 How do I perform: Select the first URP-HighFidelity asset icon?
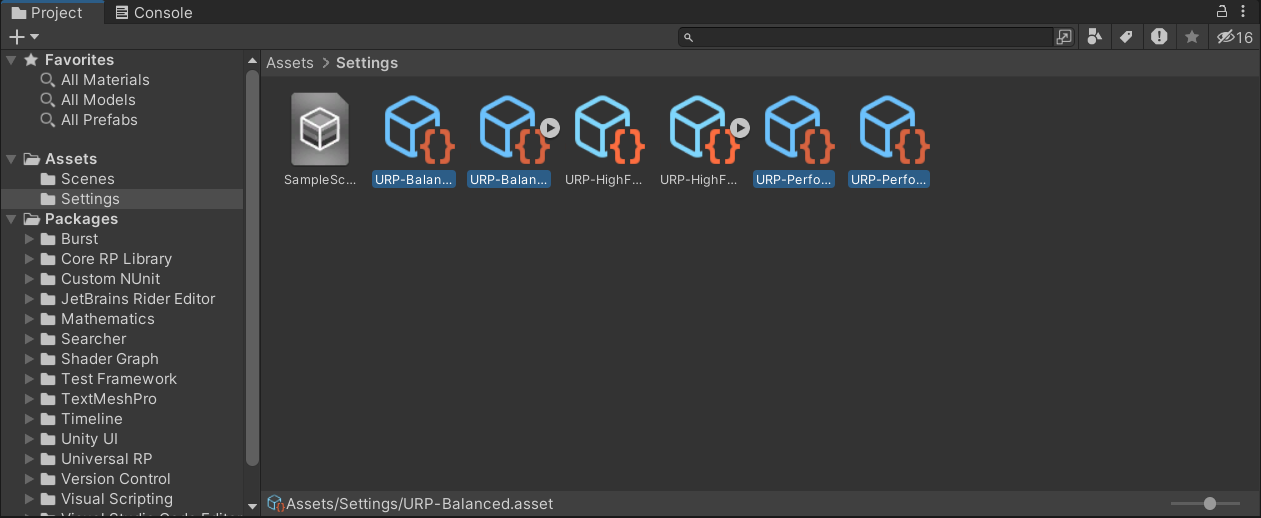pyautogui.click(x=607, y=130)
